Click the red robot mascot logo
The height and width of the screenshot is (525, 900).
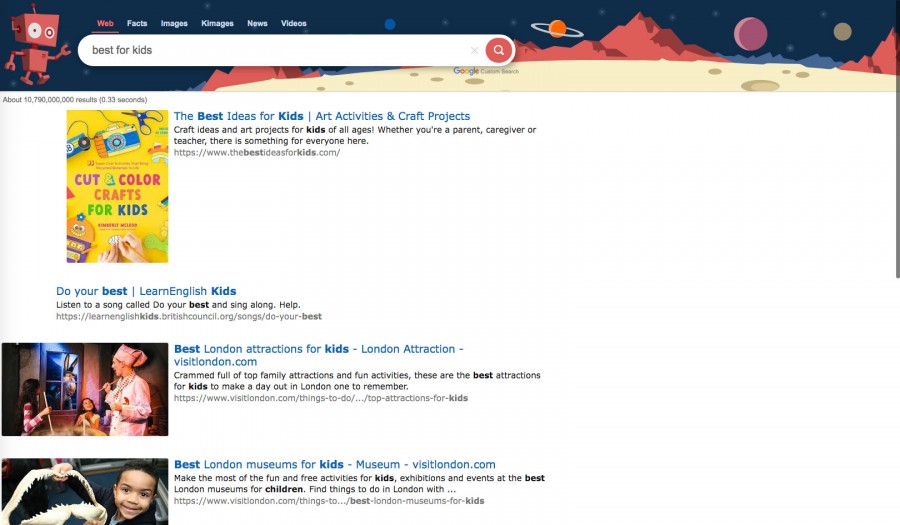point(35,42)
